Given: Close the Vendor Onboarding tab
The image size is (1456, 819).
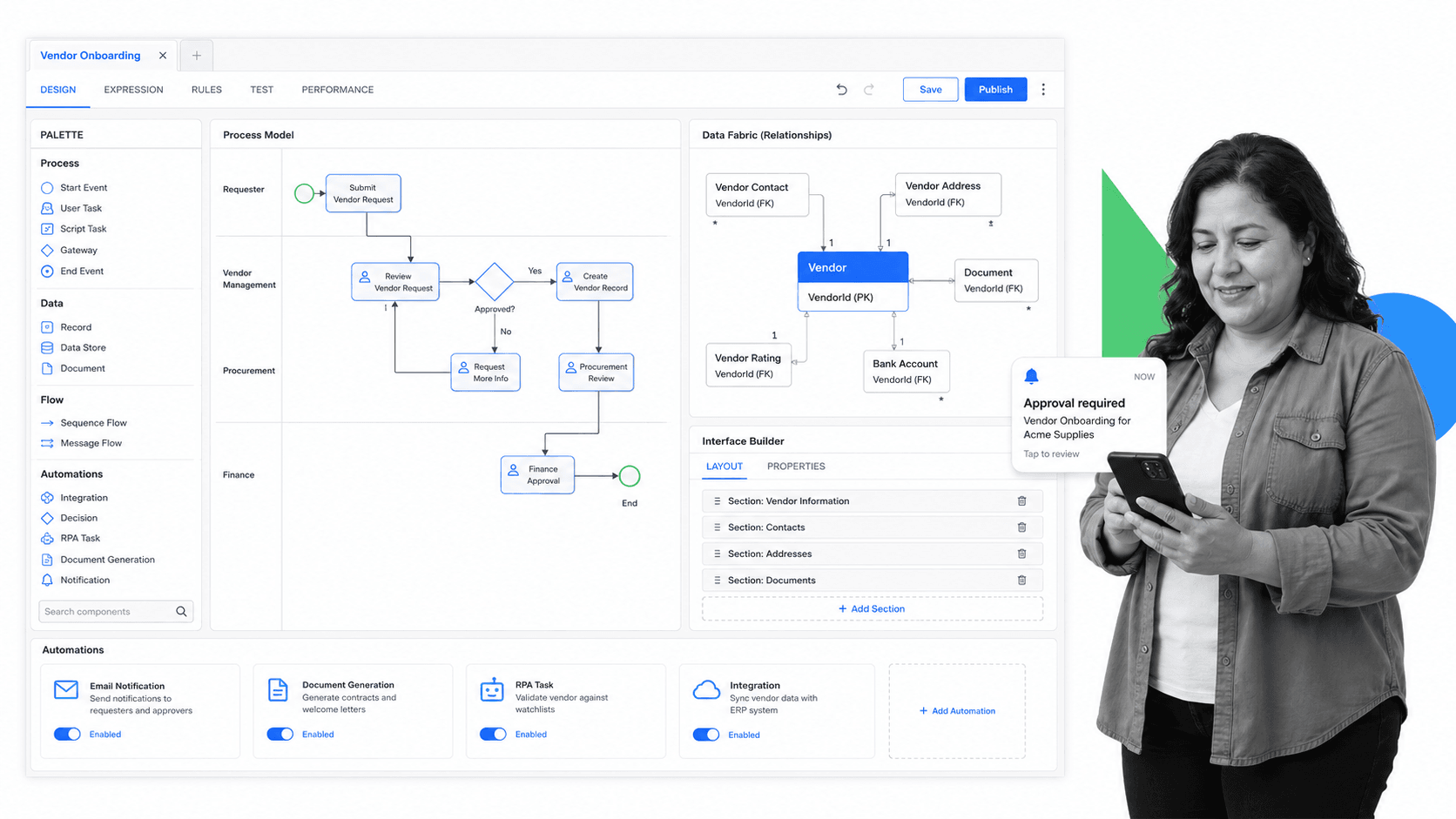Looking at the screenshot, I should pos(163,56).
